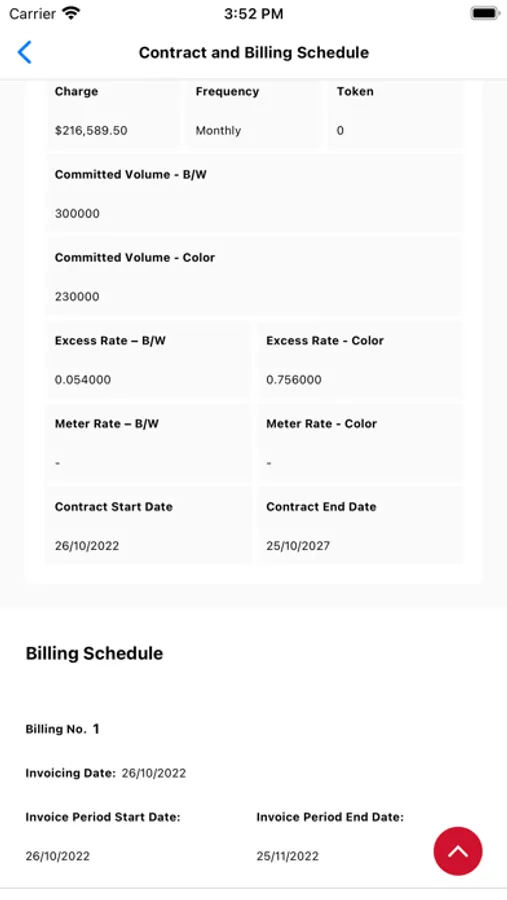The image size is (507, 900).
Task: Tap the Wi-Fi status icon
Action: coord(71,13)
